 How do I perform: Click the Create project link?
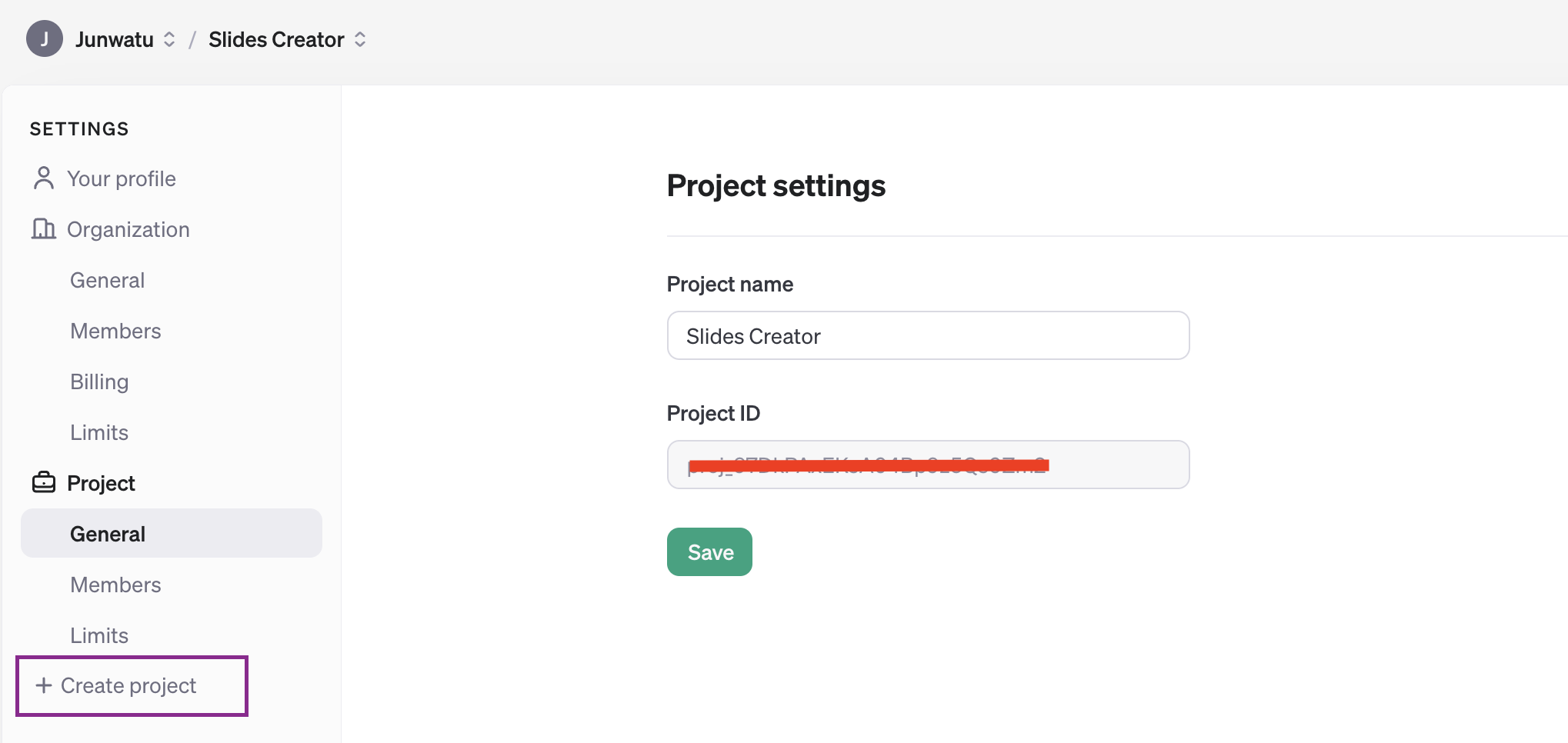coord(128,685)
